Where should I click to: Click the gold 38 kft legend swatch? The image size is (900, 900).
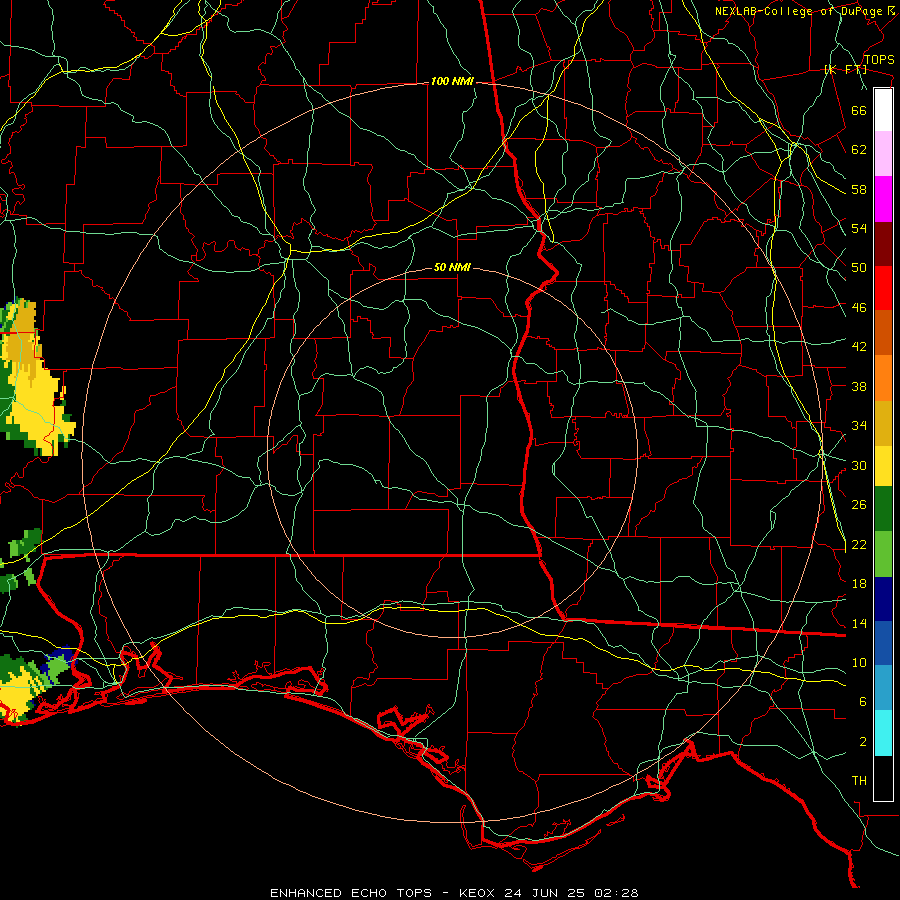tap(883, 423)
